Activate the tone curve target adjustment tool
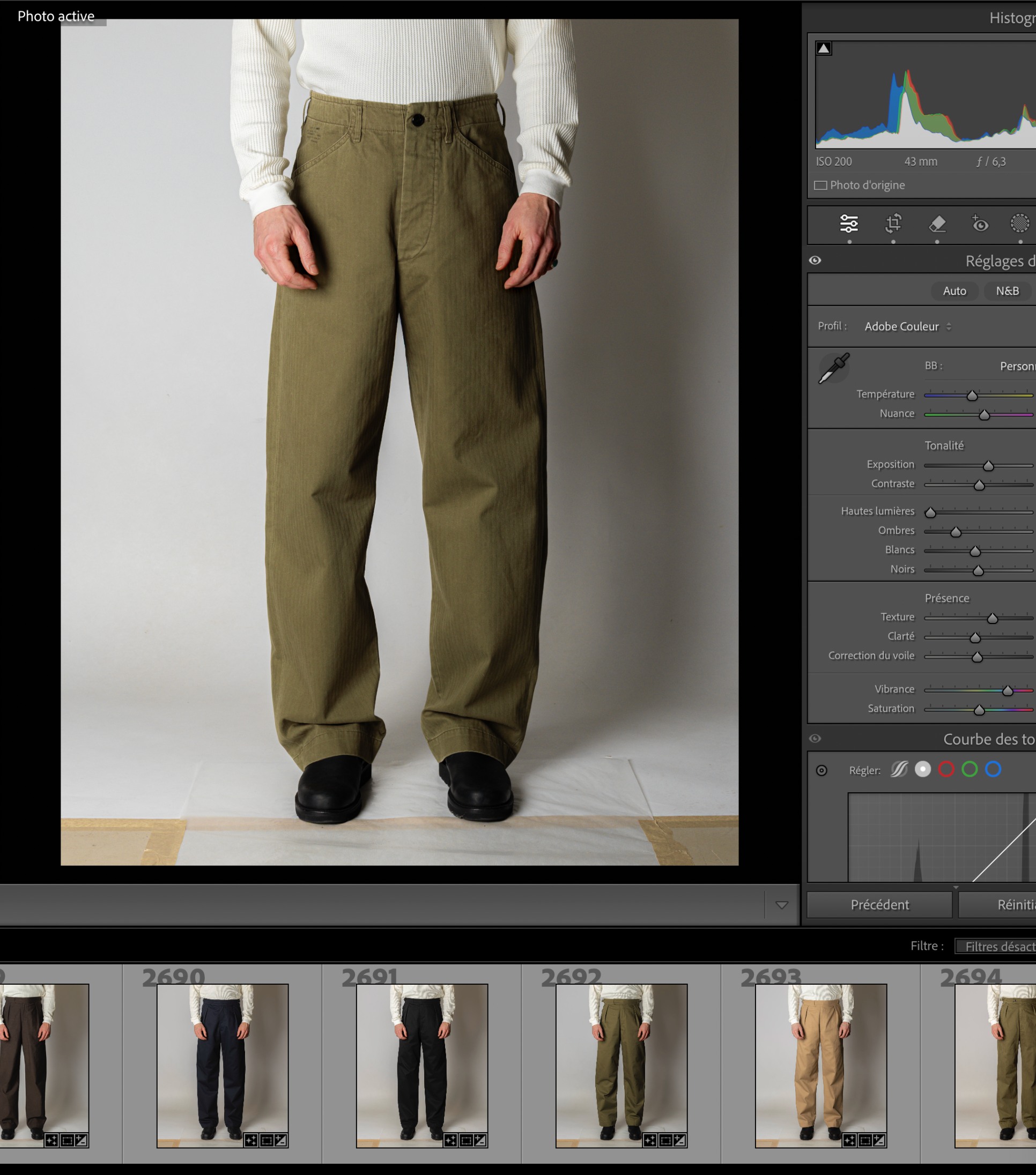The height and width of the screenshot is (1175, 1036). tap(822, 770)
